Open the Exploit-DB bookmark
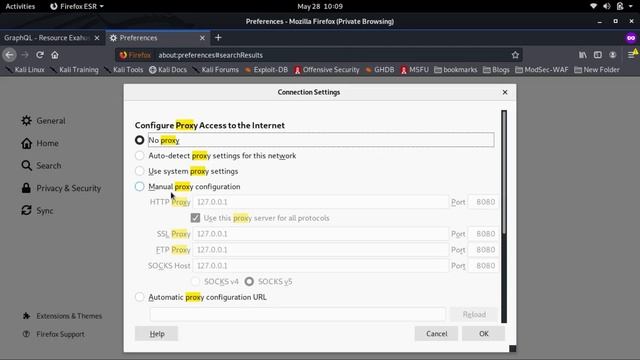This screenshot has width=640, height=360. click(x=266, y=70)
